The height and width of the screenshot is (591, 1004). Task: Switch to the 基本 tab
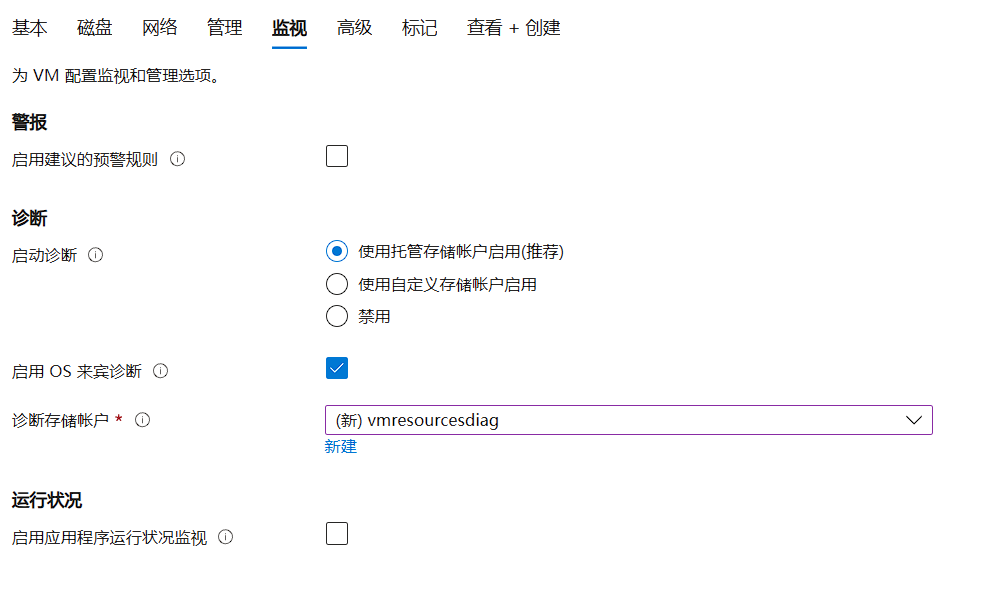coord(29,28)
